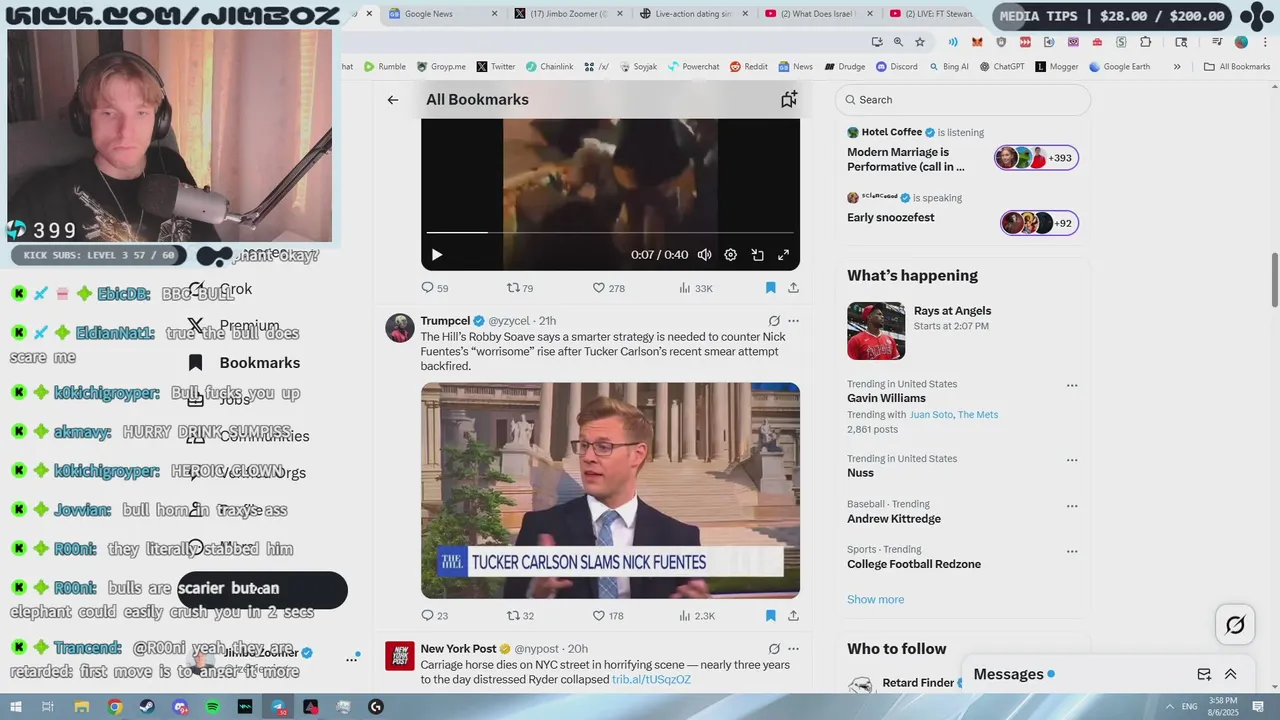Go back using the All Bookmarks arrow

393,100
